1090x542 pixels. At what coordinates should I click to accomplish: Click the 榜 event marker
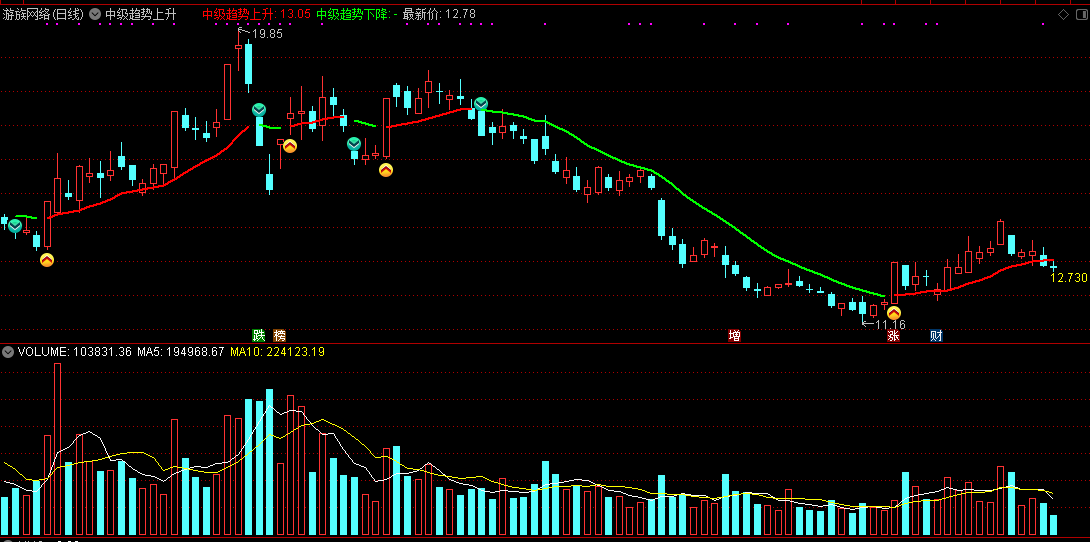(x=279, y=336)
